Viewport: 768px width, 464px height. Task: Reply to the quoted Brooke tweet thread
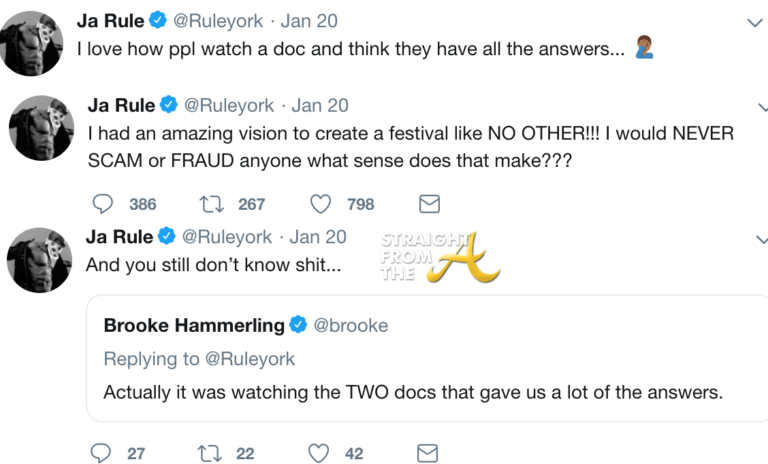[100, 453]
